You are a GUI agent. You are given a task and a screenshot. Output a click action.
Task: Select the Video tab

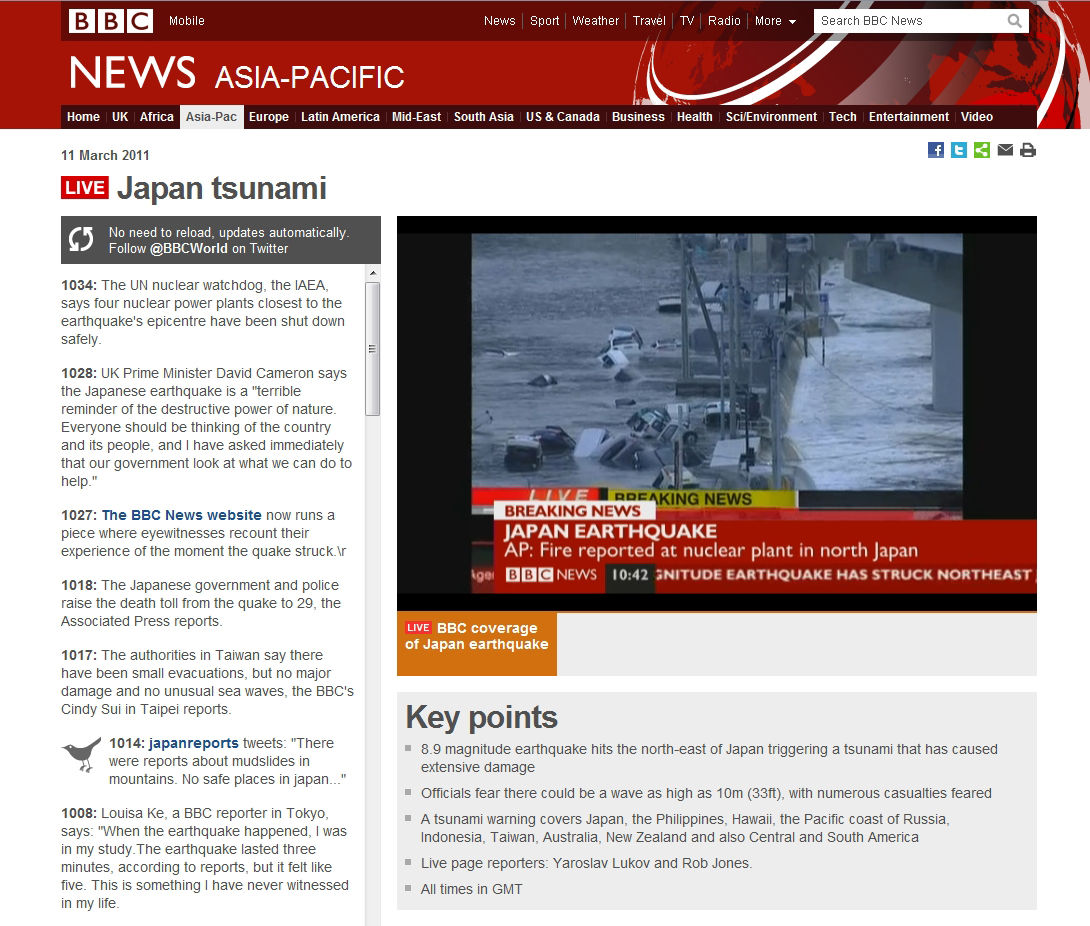tap(977, 117)
